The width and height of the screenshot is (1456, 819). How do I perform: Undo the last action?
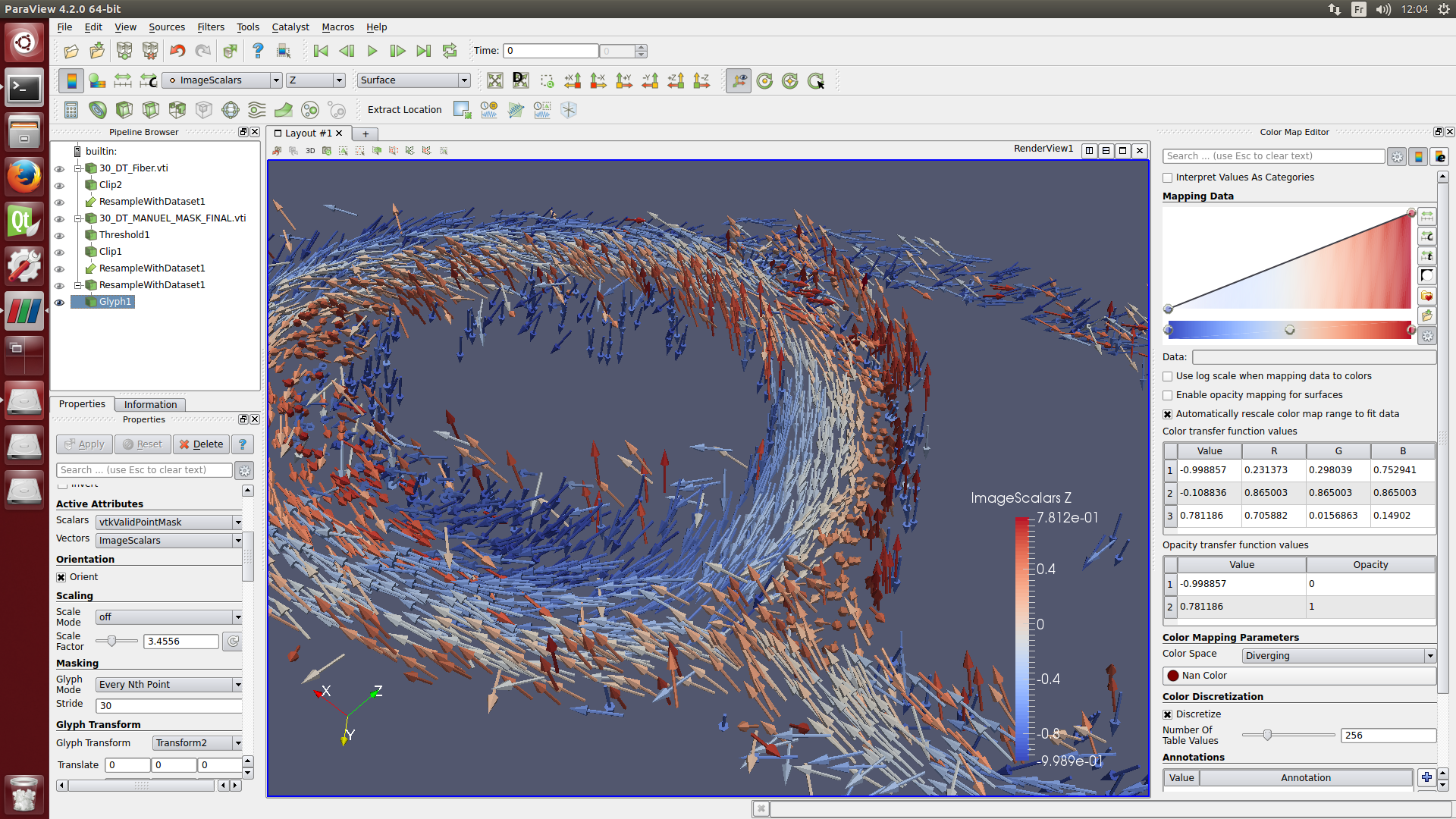(x=177, y=51)
